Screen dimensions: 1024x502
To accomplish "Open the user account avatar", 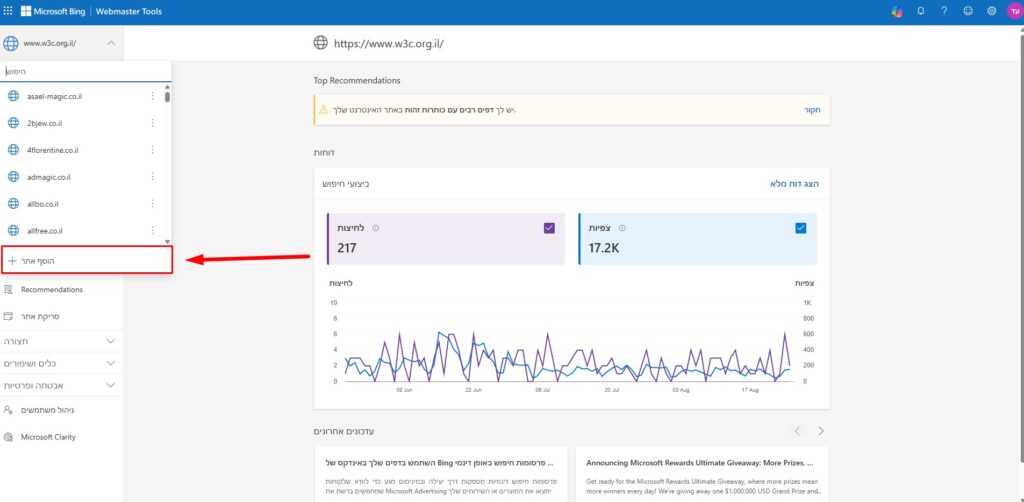I will (1014, 11).
